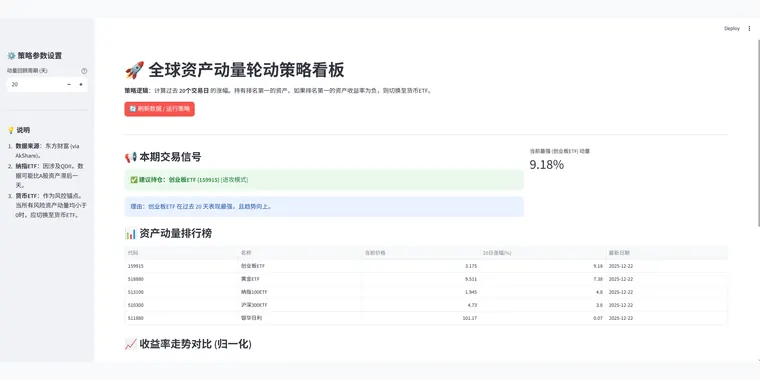This screenshot has height=380, width=760.
Task: Focus the lookback days input showing 20
Action: click(35, 84)
